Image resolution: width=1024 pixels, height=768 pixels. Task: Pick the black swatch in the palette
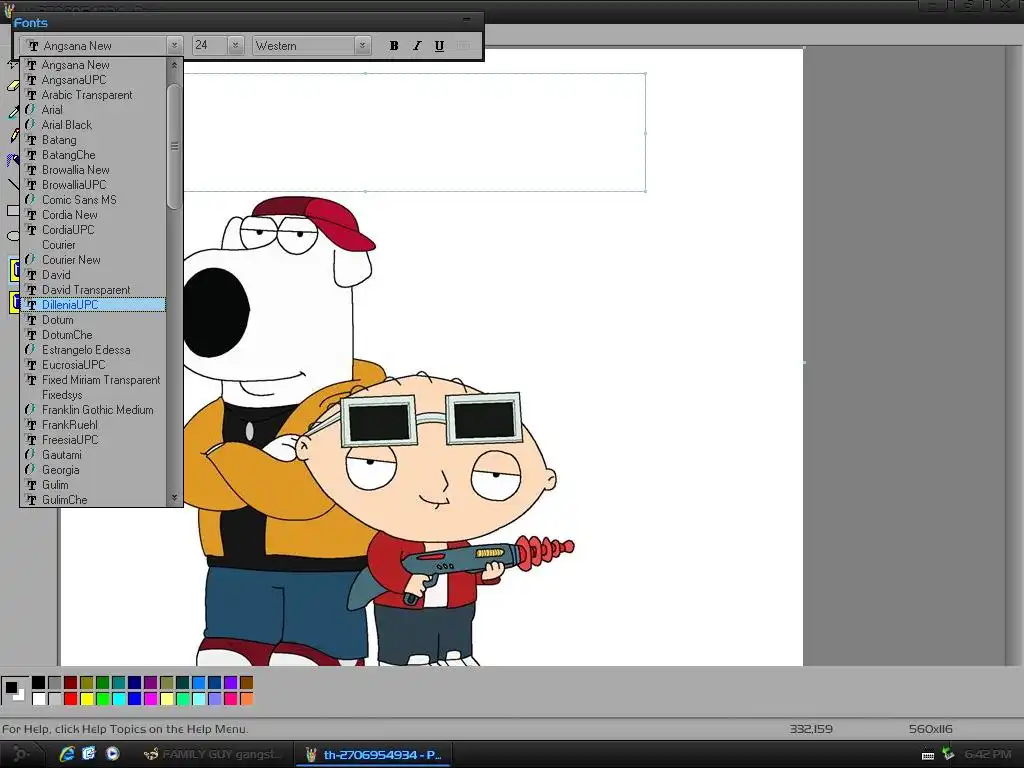39,682
